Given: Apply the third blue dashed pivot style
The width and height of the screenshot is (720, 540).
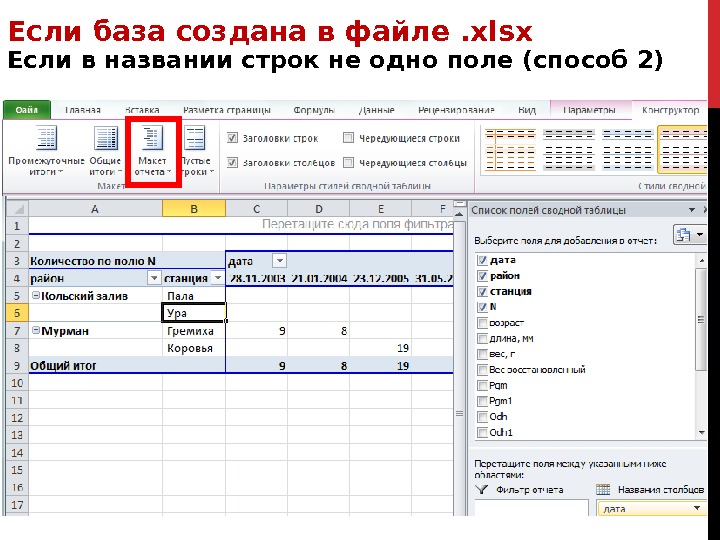Looking at the screenshot, I should tap(627, 150).
